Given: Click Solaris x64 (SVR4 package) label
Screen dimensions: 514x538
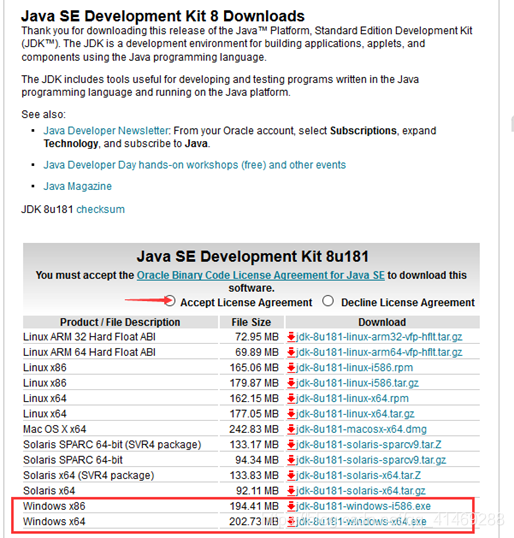Looking at the screenshot, I should tap(89, 476).
